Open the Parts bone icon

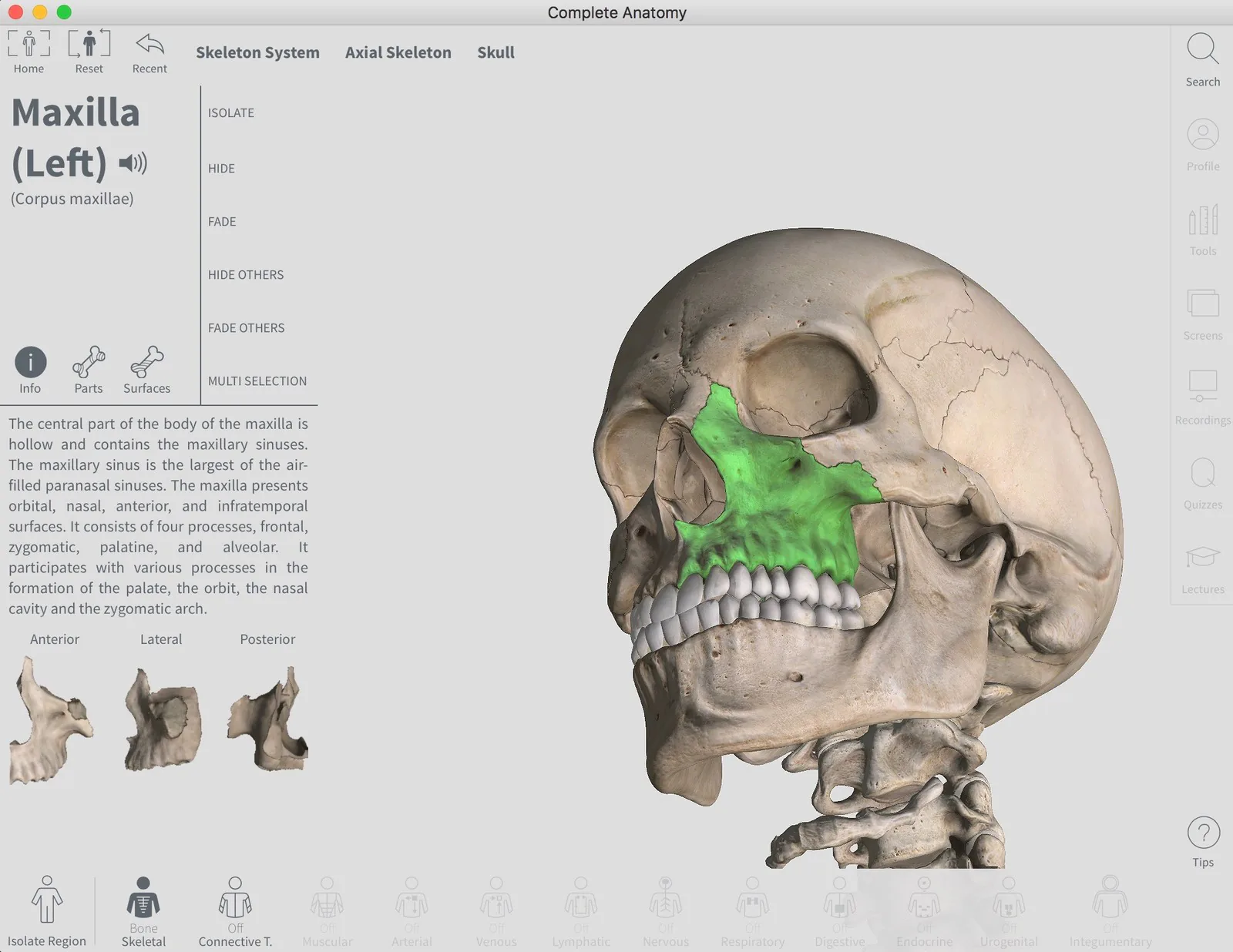(x=89, y=362)
